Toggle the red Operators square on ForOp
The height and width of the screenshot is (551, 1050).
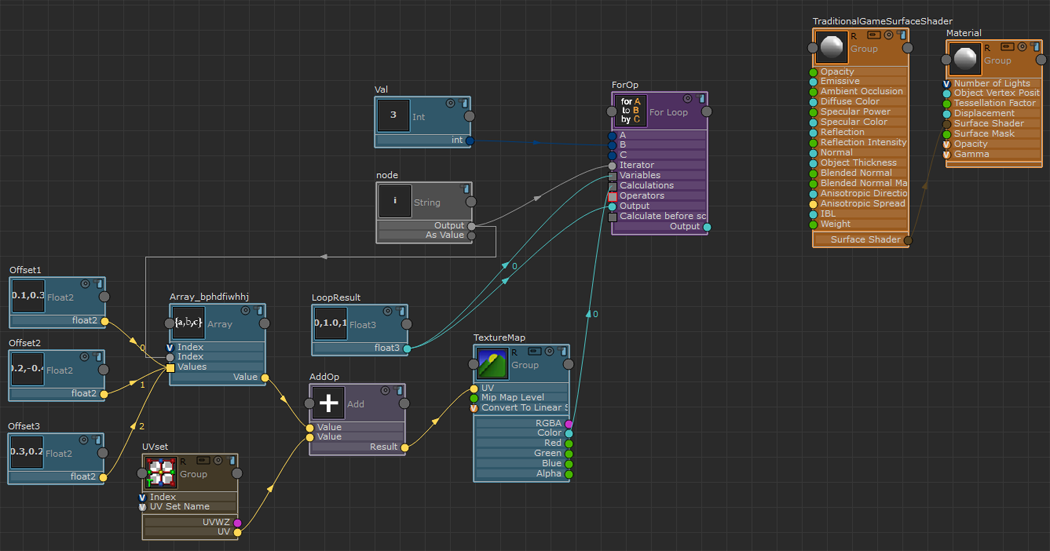612,196
